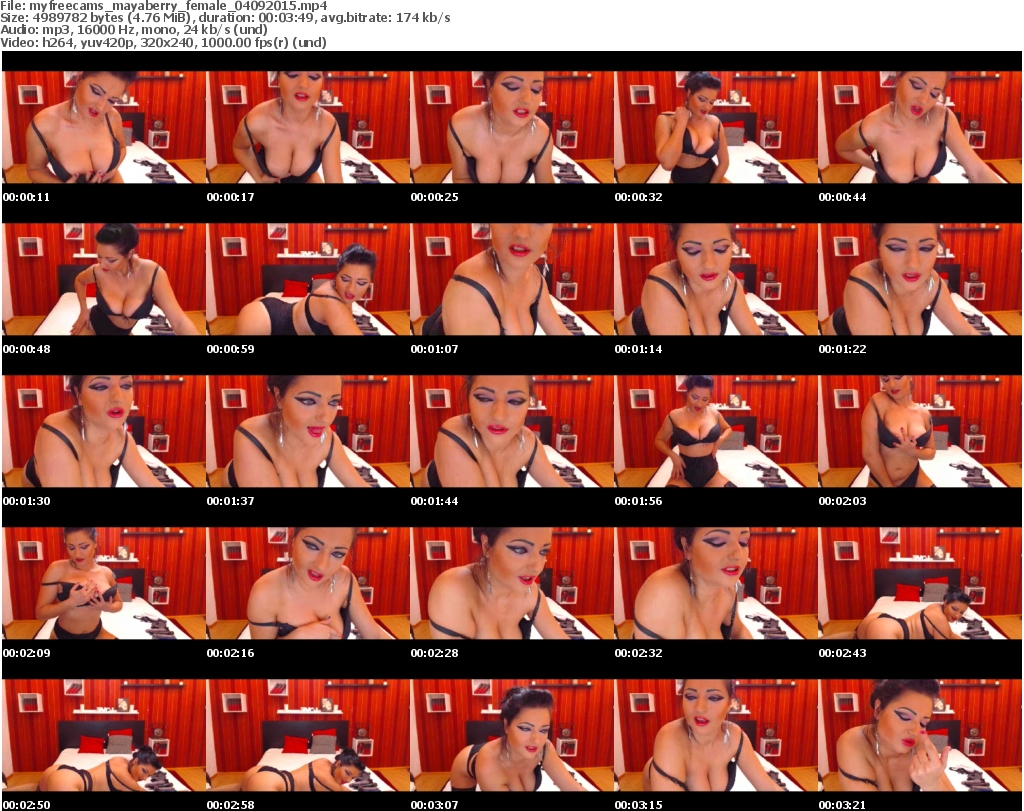
Task: Click the Size and duration info line
Action: (x=225, y=18)
